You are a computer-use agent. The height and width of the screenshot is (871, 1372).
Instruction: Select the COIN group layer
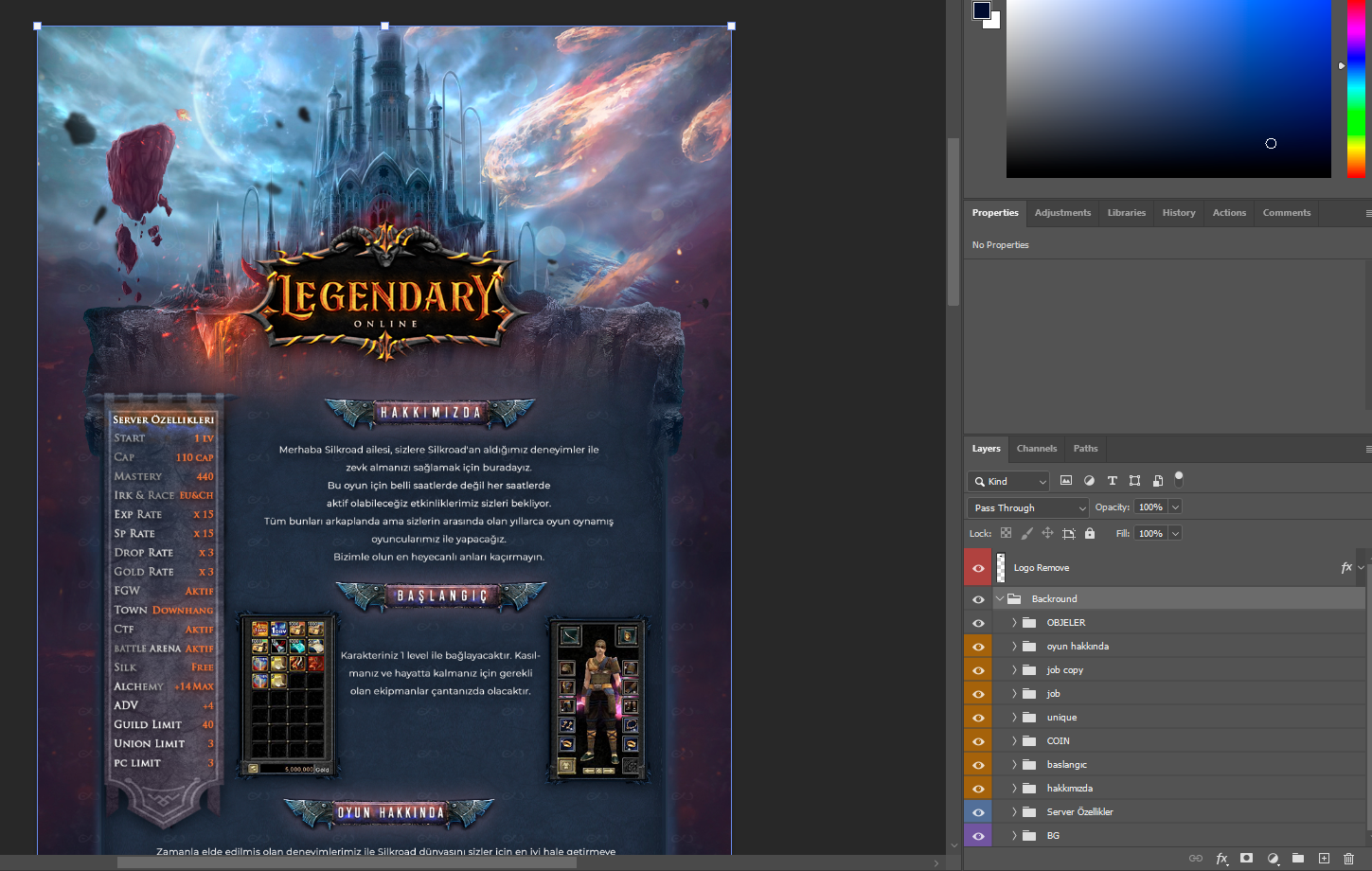pos(1179,741)
